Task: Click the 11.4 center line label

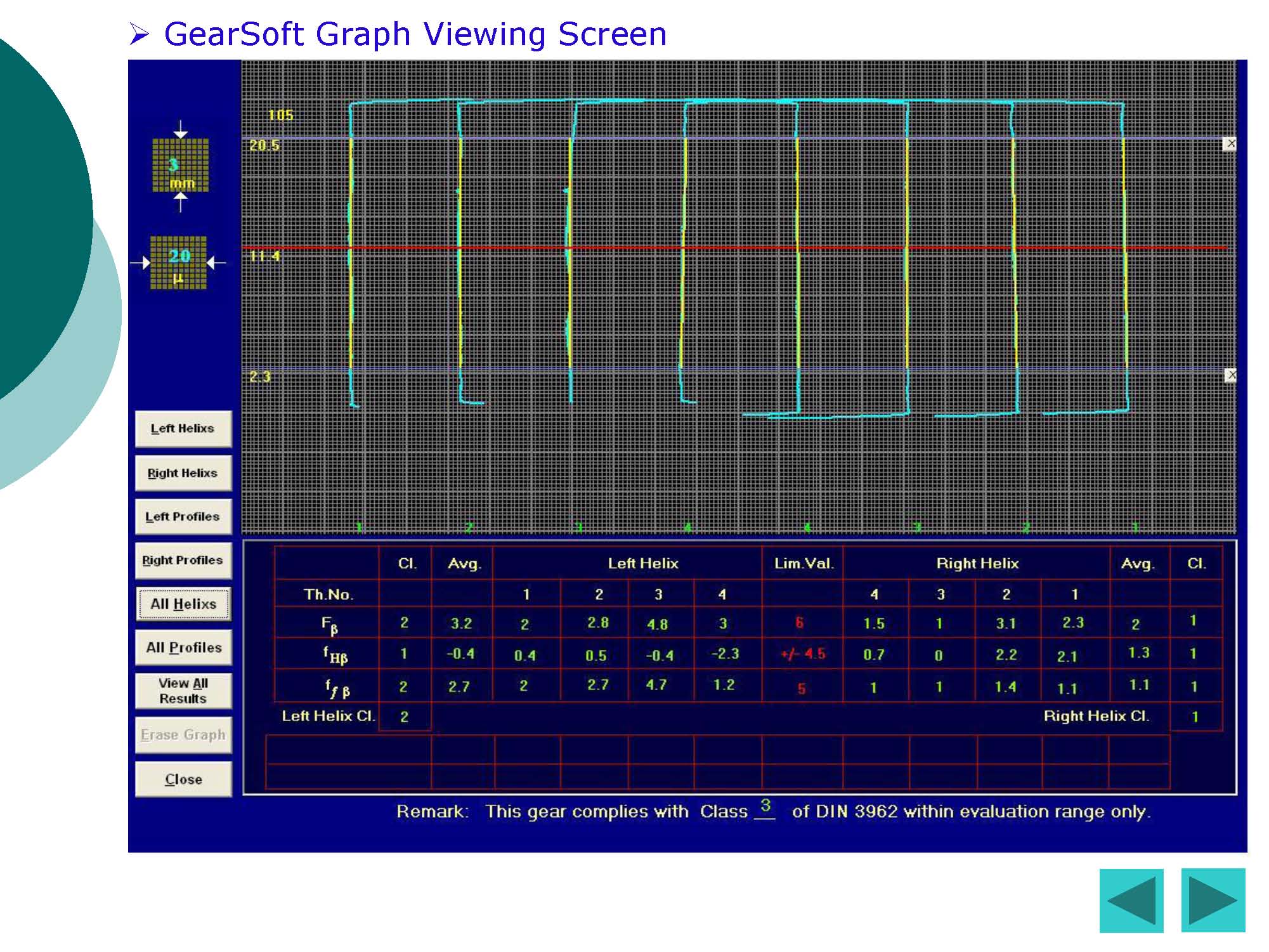Action: click(264, 256)
